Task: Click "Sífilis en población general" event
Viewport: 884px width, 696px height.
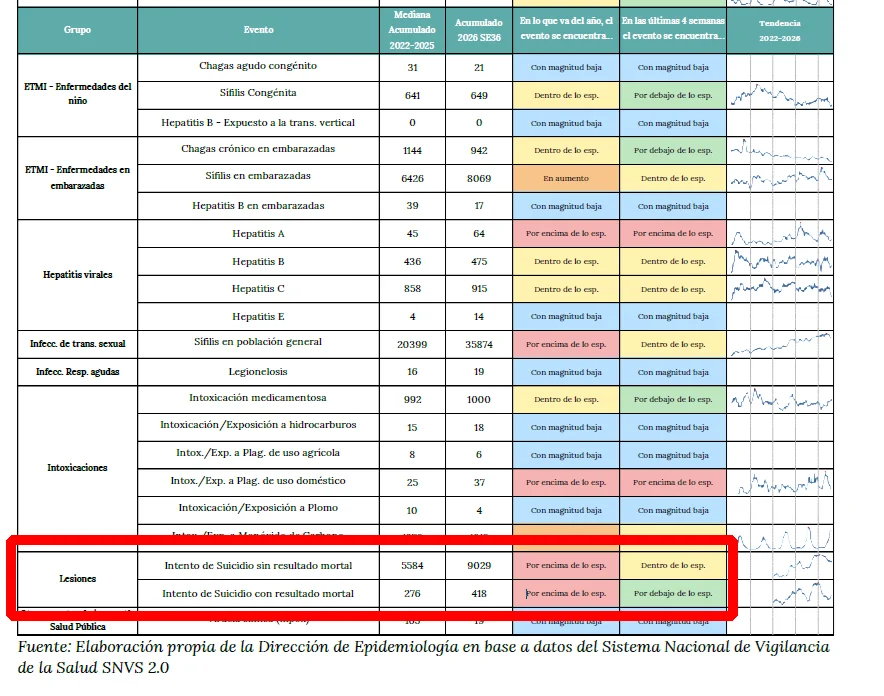Action: (258, 342)
